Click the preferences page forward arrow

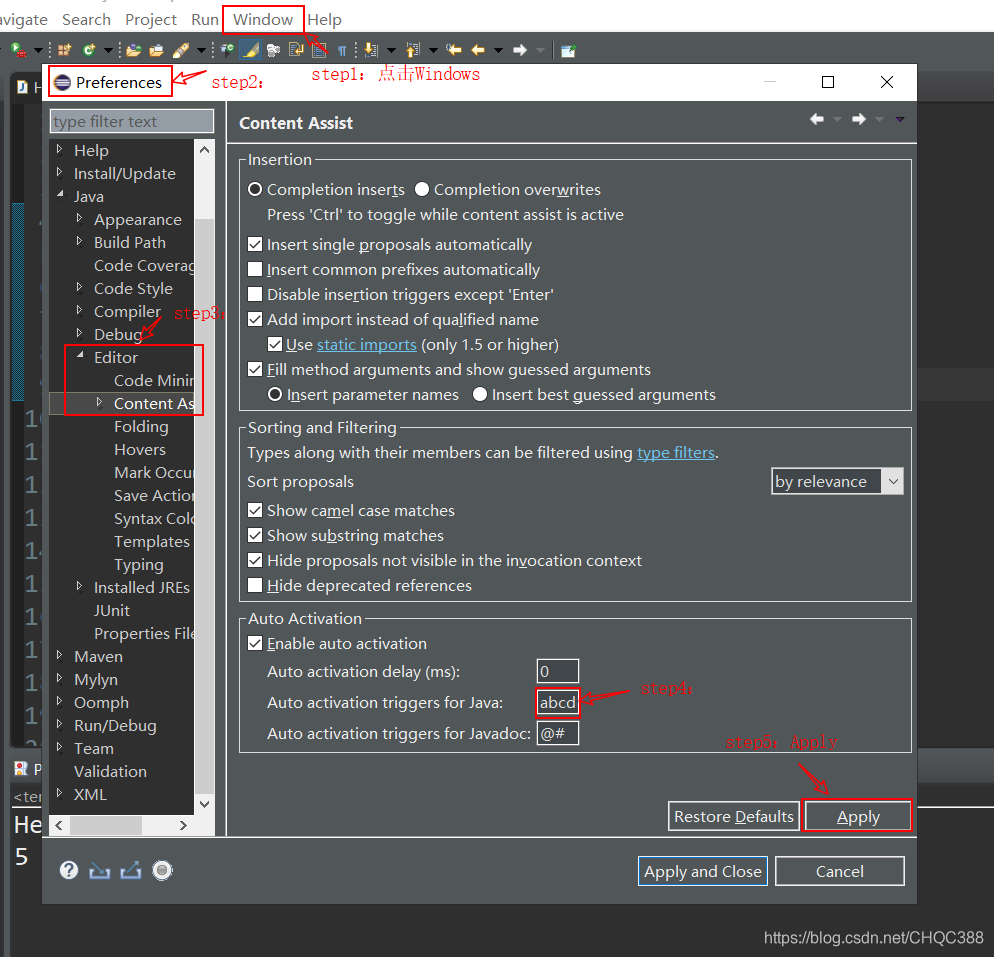(x=859, y=119)
